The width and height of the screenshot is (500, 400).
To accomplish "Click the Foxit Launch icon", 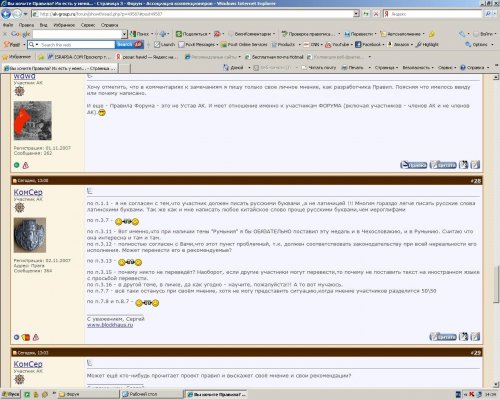I will point(157,44).
